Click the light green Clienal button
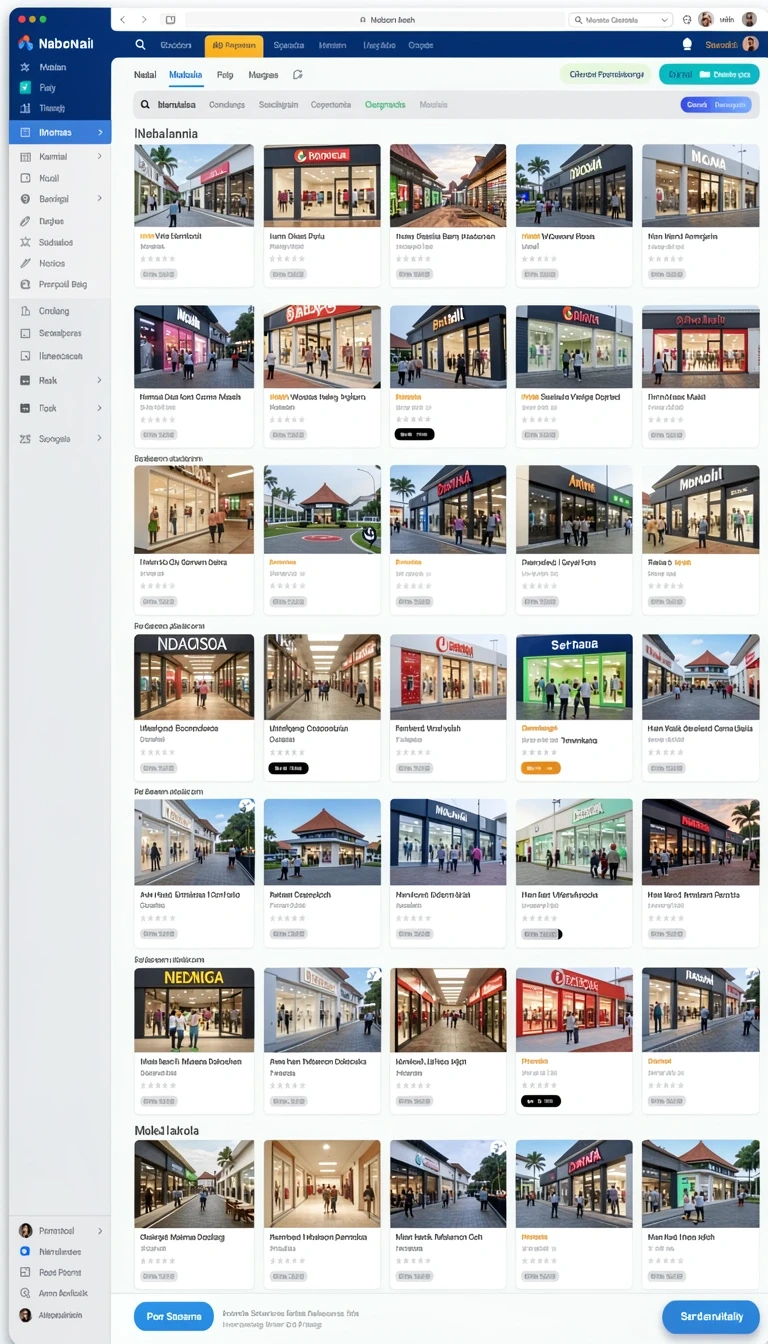The height and width of the screenshot is (1344, 768). pyautogui.click(x=605, y=74)
